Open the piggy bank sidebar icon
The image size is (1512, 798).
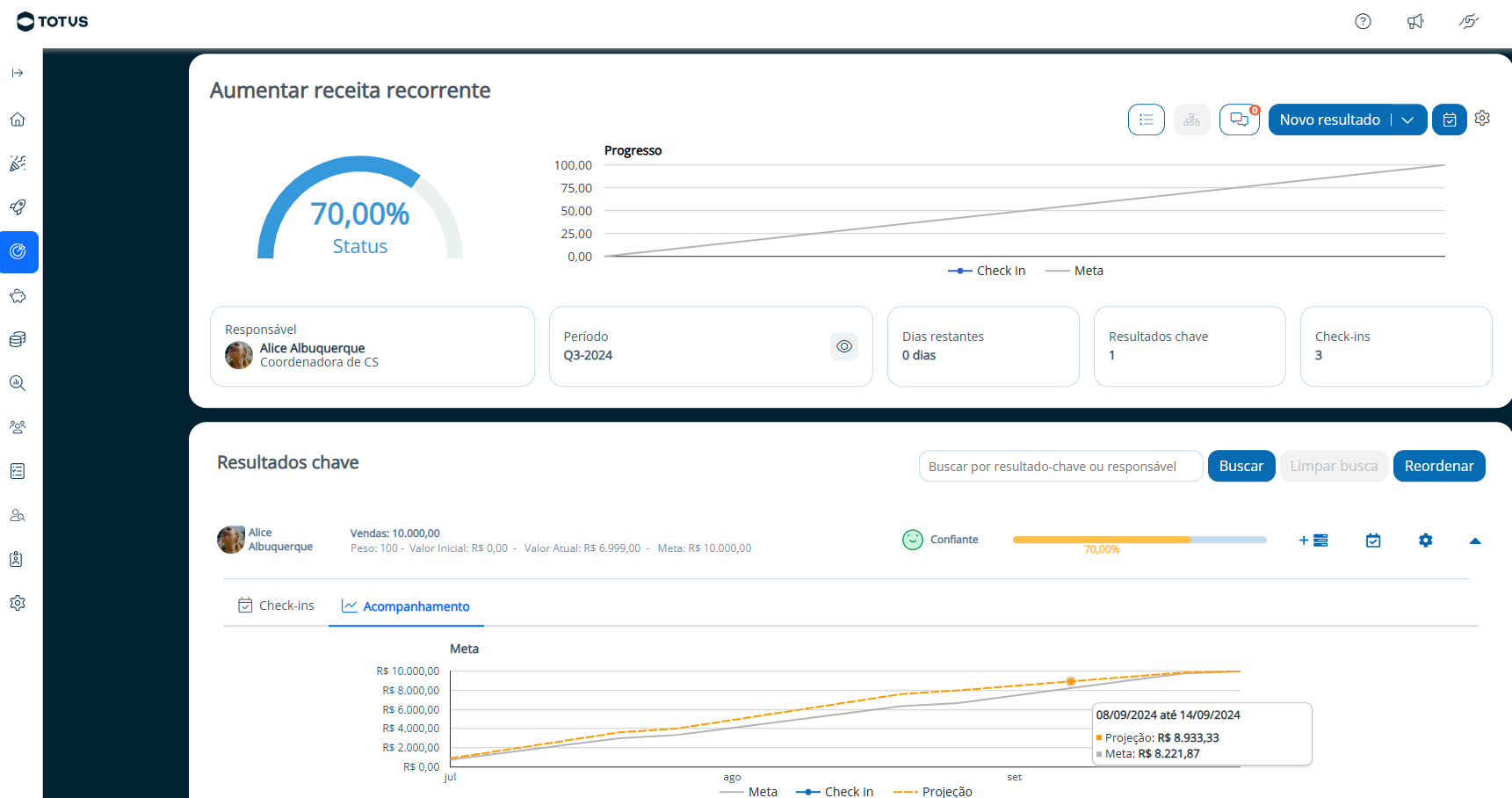(18, 296)
